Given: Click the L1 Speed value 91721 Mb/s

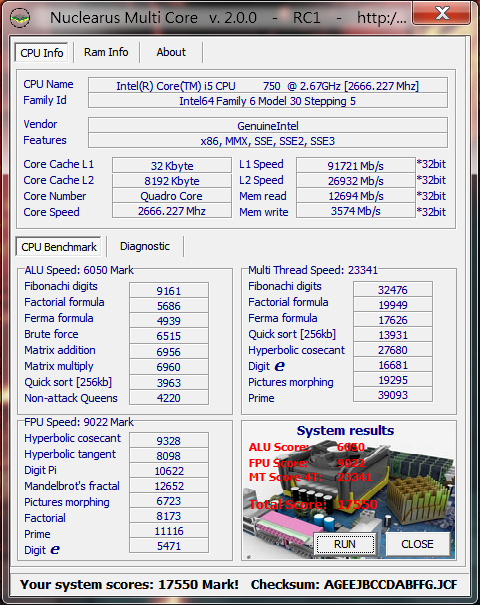Looking at the screenshot, I should point(355,166).
